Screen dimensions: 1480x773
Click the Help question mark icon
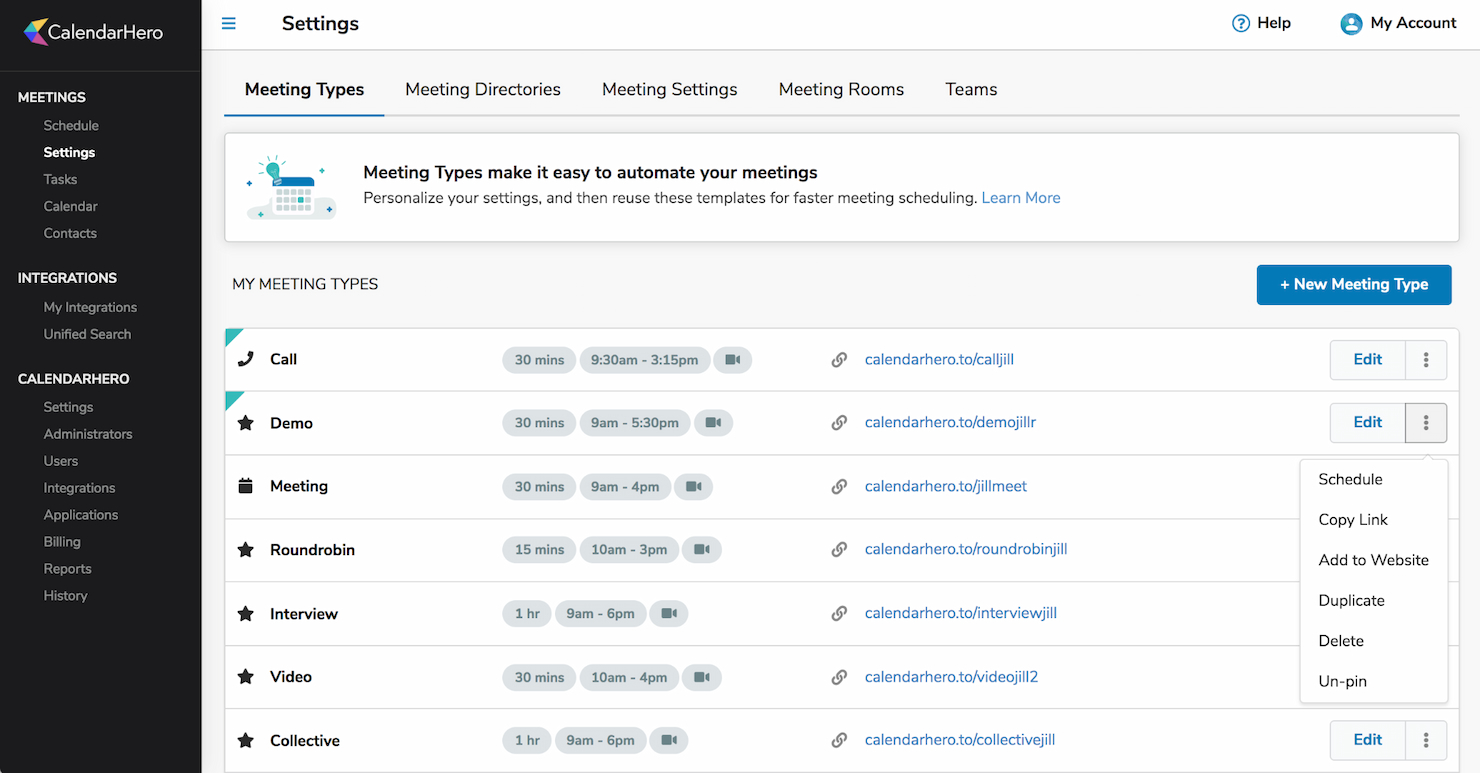(1241, 23)
